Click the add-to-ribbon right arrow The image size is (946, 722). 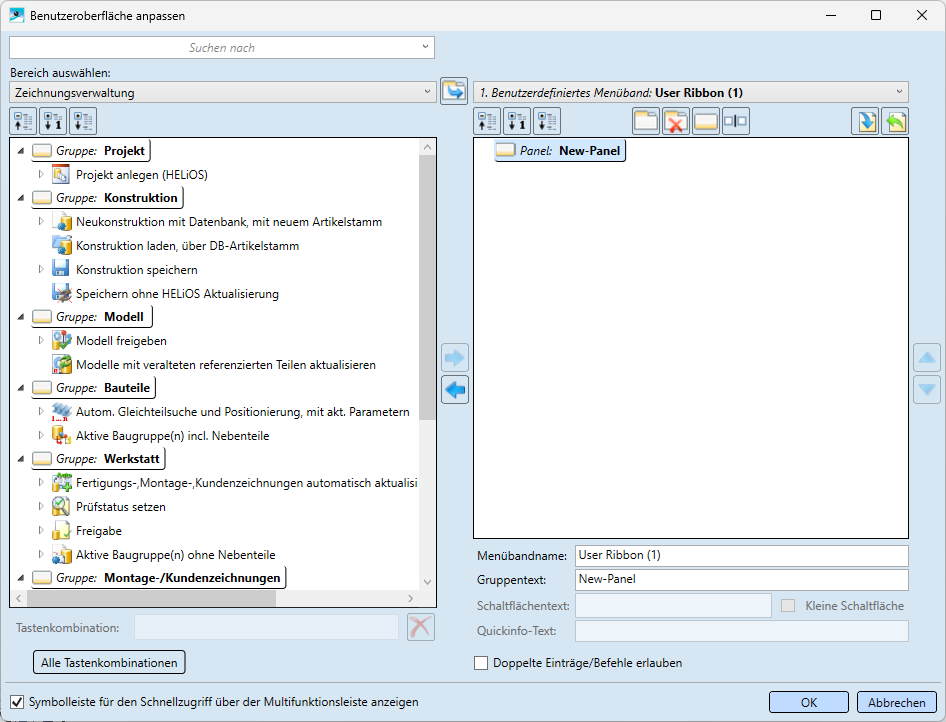pos(454,358)
